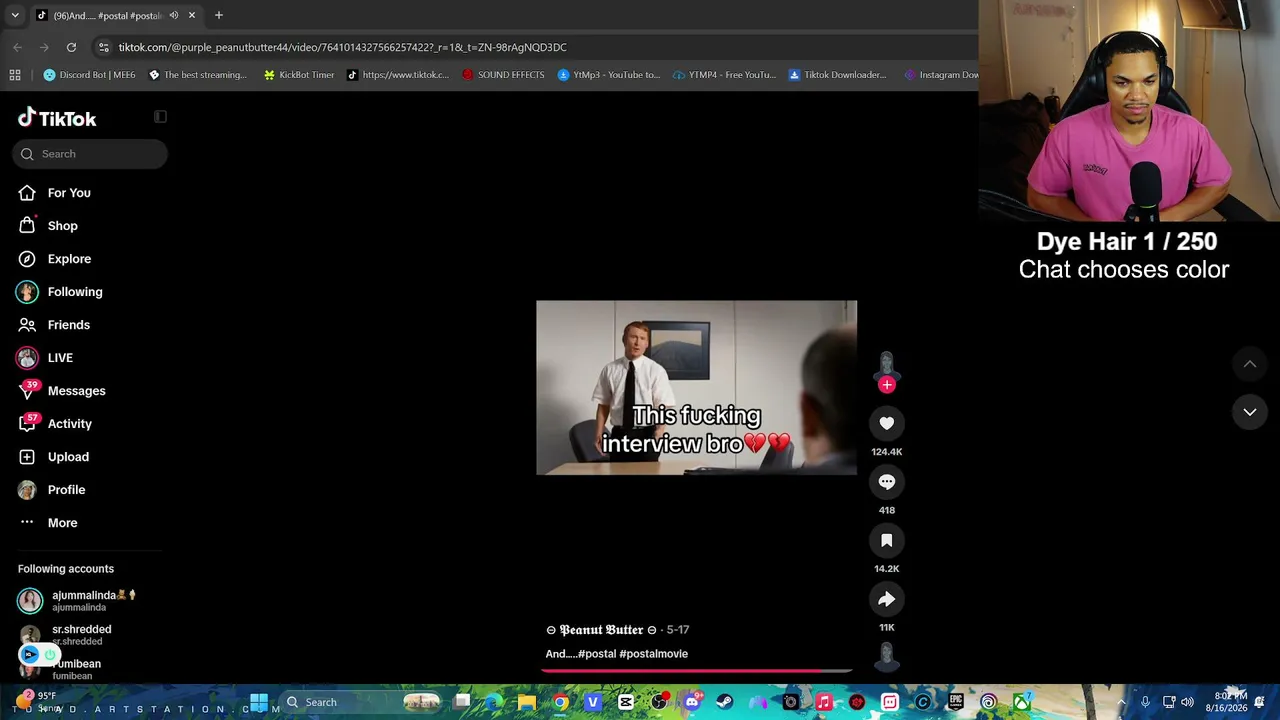Click the TikTok search field
This screenshot has height=720, width=1280.
tap(90, 154)
